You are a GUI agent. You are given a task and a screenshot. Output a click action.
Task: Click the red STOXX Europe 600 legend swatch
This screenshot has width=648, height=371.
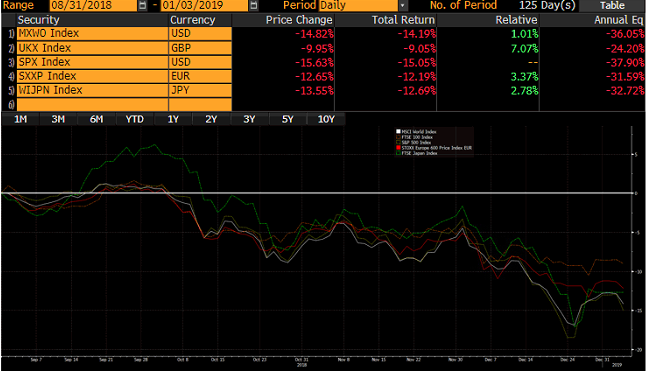398,148
